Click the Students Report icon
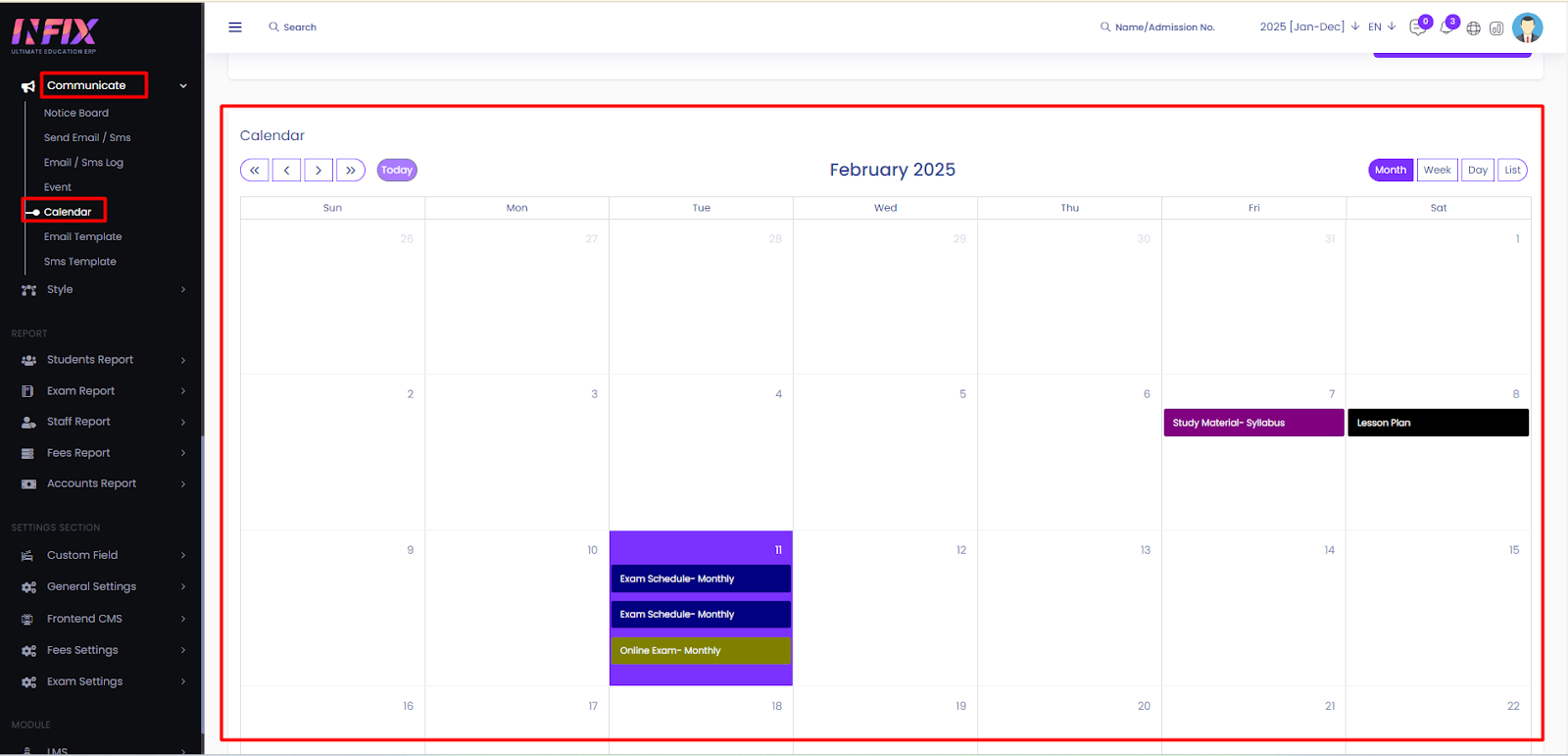1568x756 pixels. coord(28,361)
